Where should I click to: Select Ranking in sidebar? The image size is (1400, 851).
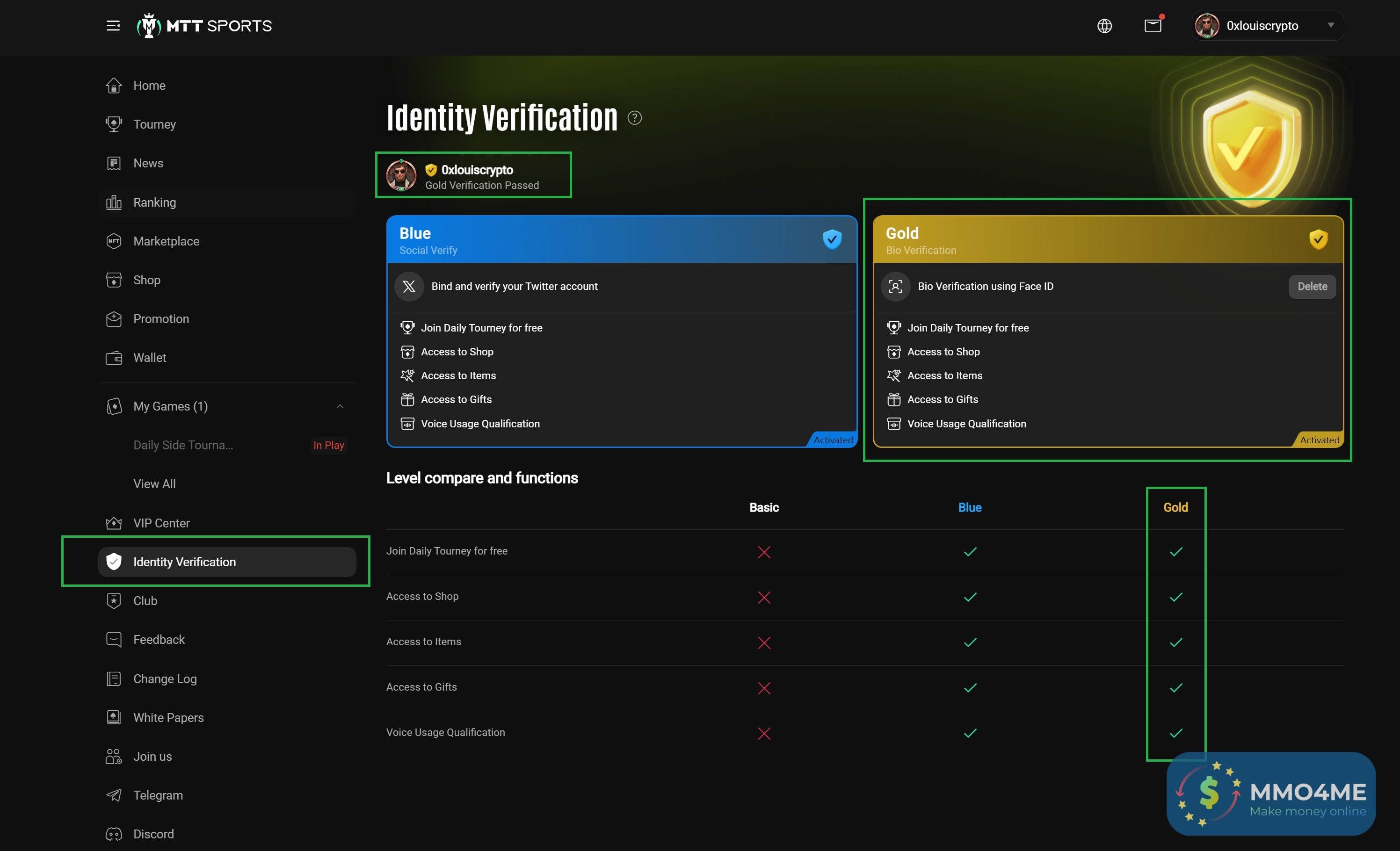[227, 202]
